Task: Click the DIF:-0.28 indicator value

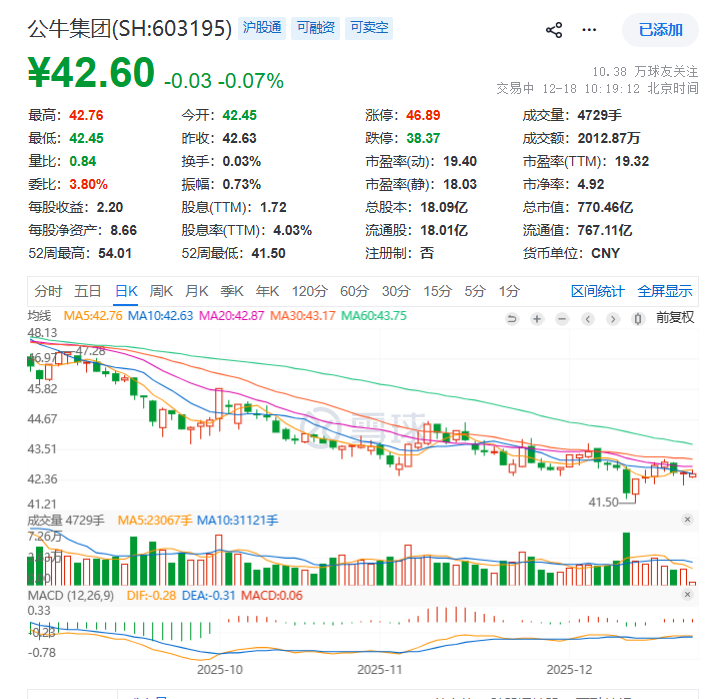Action: point(151,595)
